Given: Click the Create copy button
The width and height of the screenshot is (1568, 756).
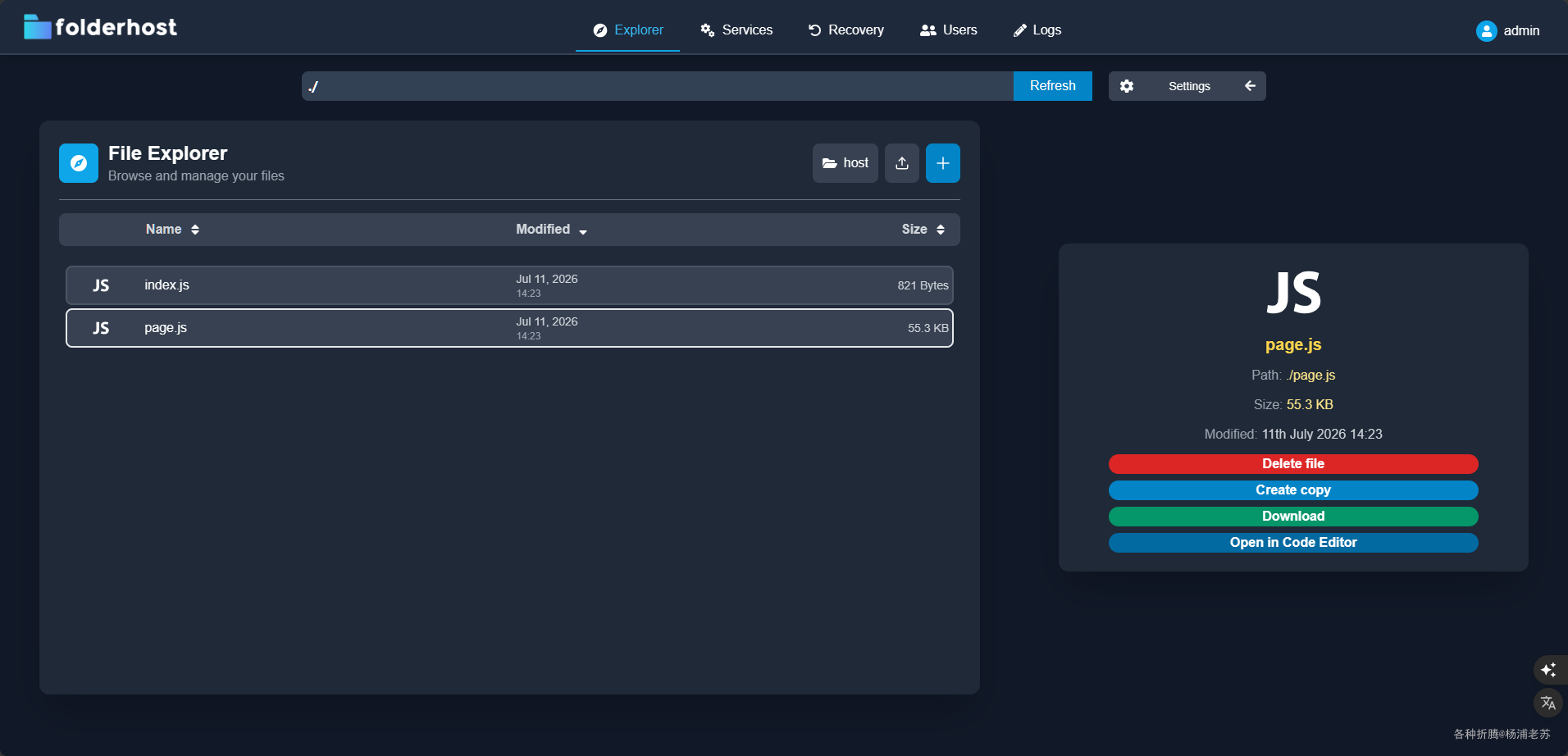Looking at the screenshot, I should tap(1293, 490).
